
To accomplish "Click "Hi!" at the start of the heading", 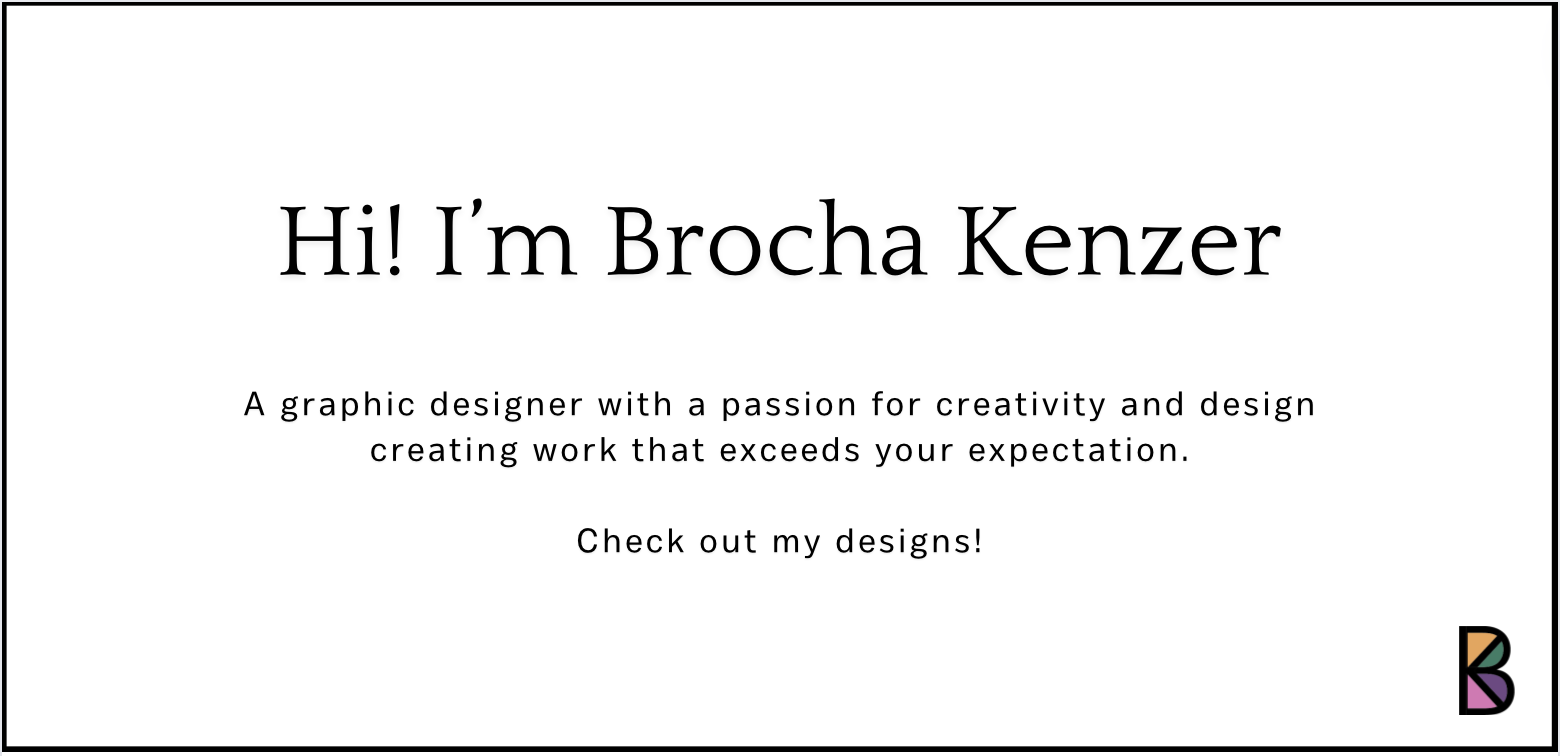I will (343, 242).
